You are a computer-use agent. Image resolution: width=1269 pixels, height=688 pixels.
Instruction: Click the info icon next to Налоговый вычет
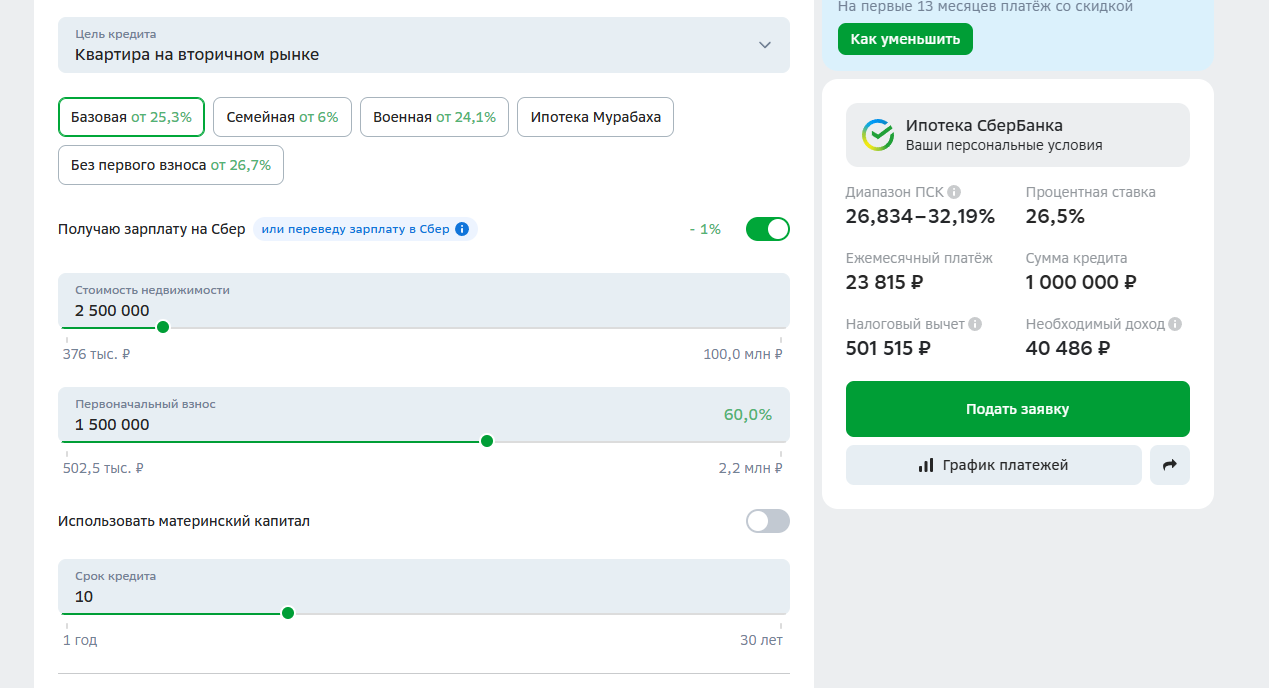(975, 324)
